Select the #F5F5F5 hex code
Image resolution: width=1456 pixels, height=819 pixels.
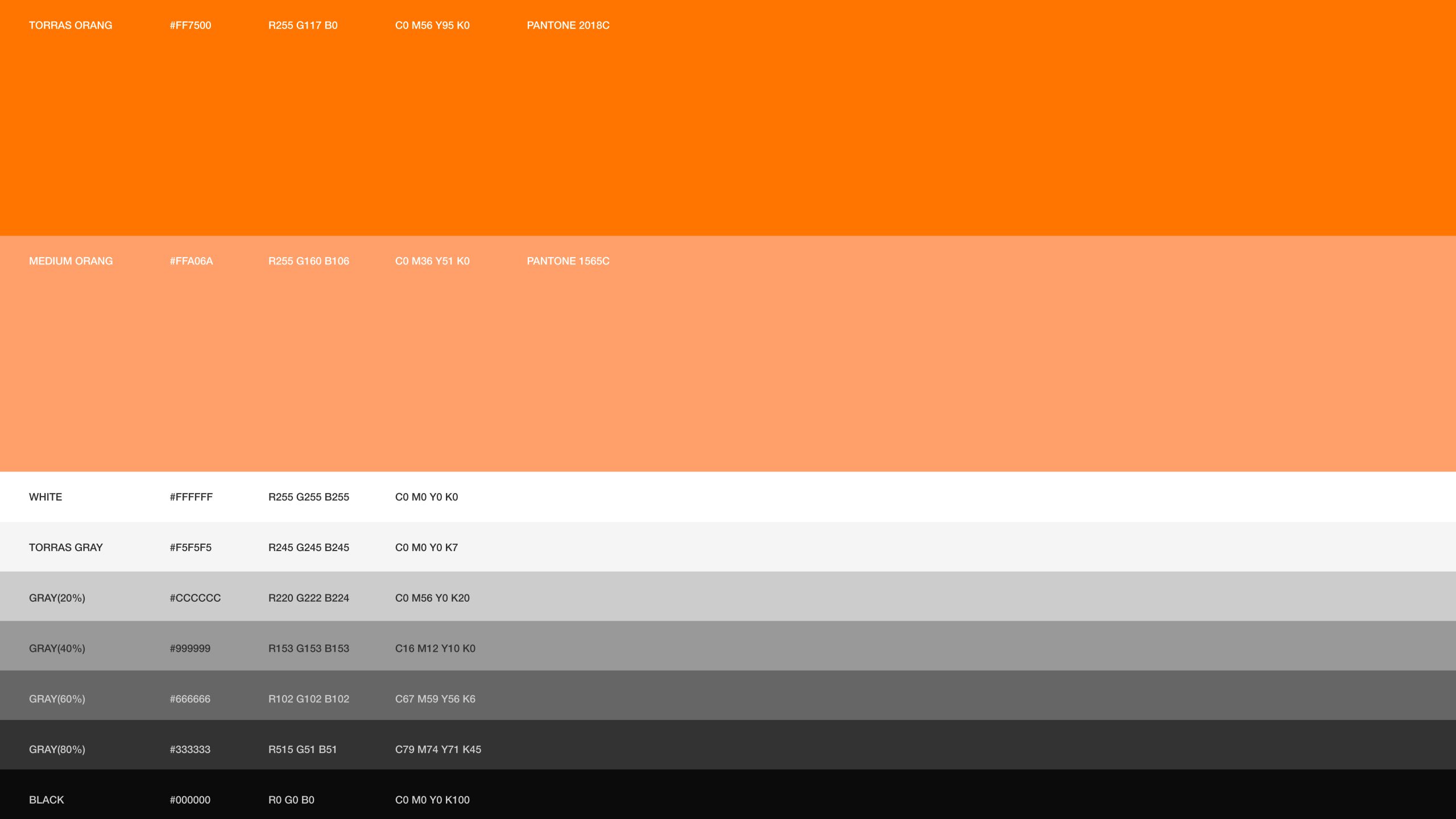(191, 548)
